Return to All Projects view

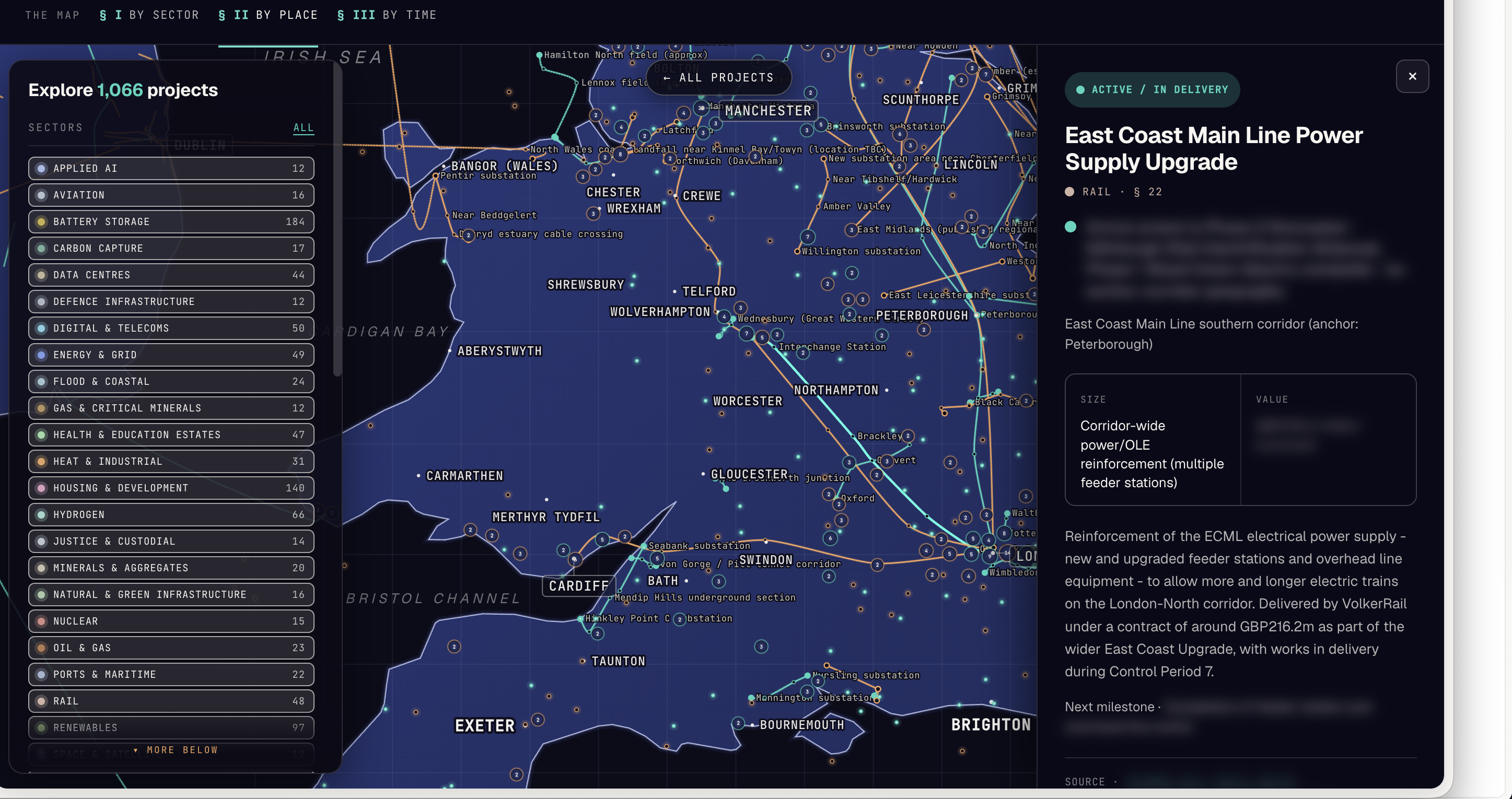[x=718, y=77]
